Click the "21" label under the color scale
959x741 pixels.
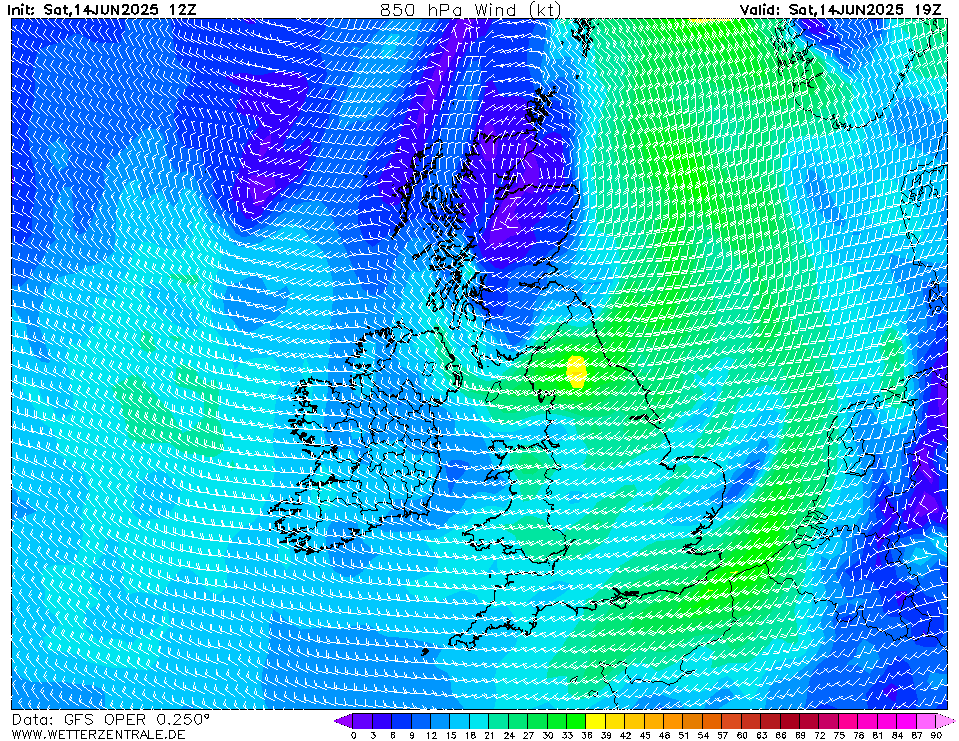click(x=489, y=735)
